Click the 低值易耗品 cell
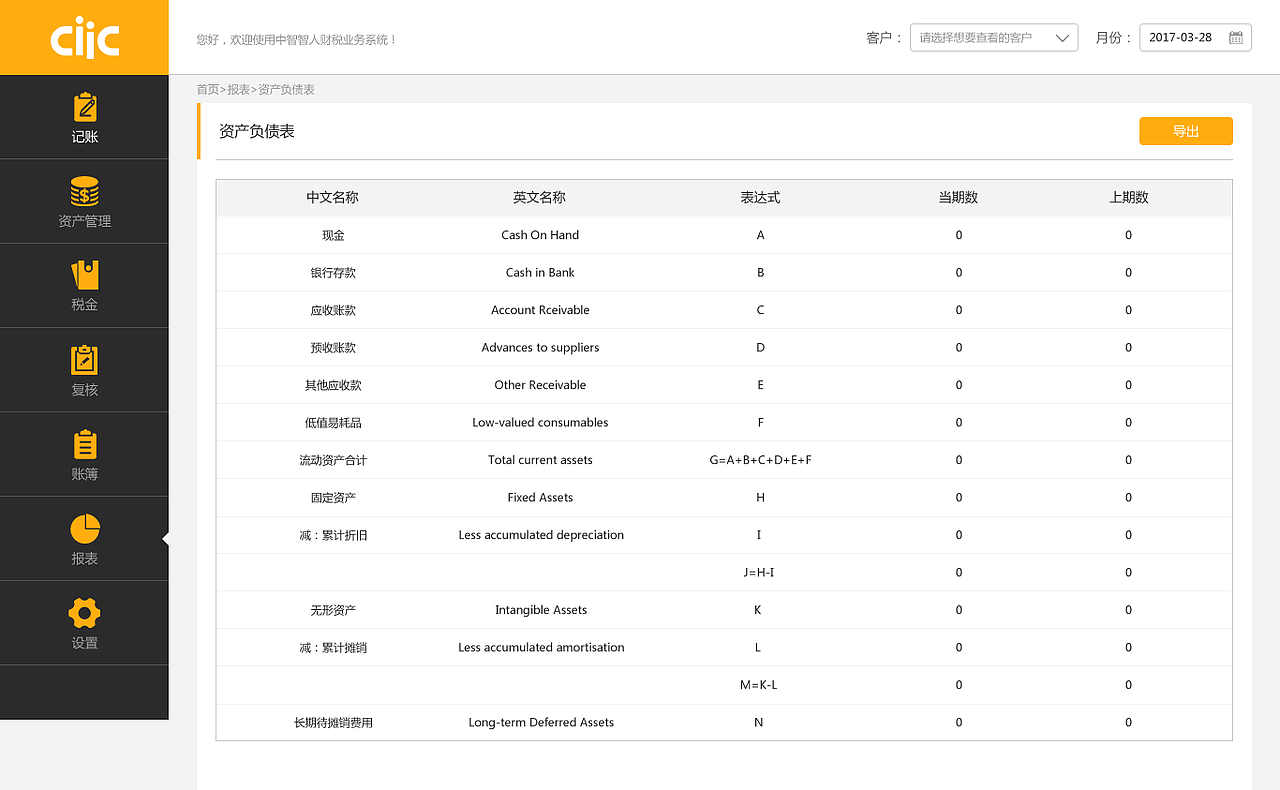This screenshot has width=1280, height=790. 333,423
